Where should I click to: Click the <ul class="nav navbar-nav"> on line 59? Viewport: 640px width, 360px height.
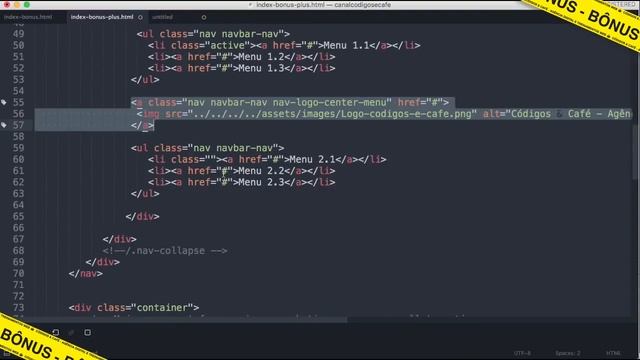[208, 148]
